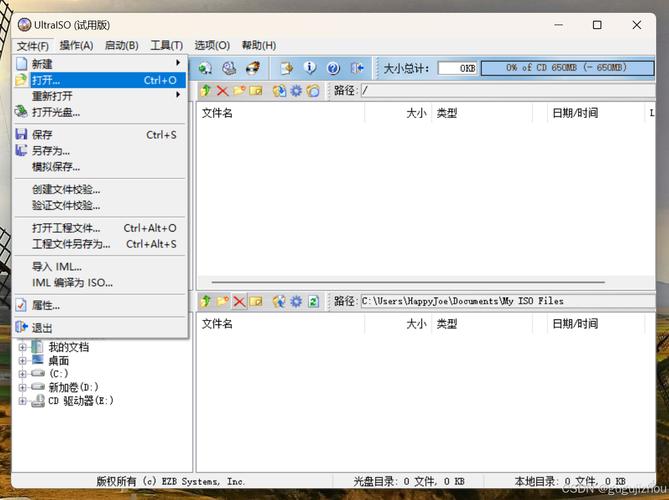Viewport: 669px width, 500px height.
Task: Select IML 编译为 ISO... menu entry
Action: (x=100, y=283)
